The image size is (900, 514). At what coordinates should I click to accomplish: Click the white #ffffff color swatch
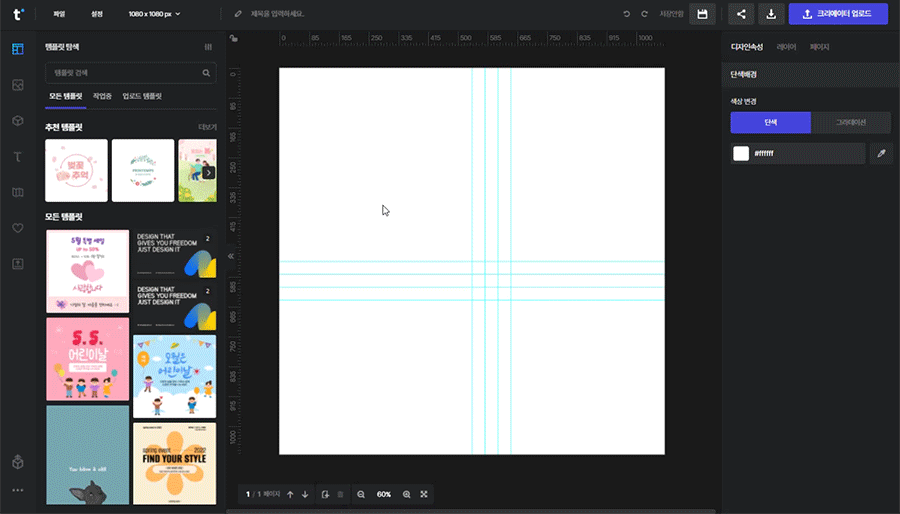(741, 153)
